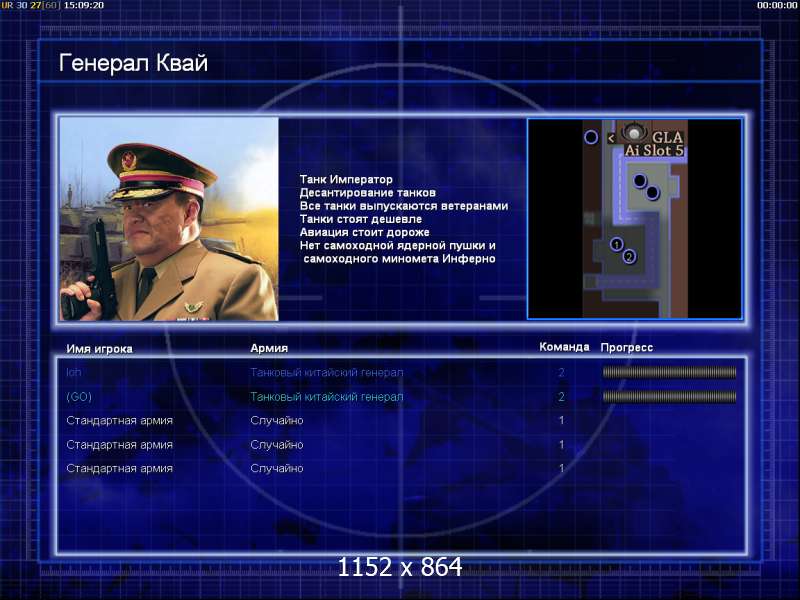Click 'Танковый китайский генерал' in (GO) row
Screen dimensions: 800x600
327,396
